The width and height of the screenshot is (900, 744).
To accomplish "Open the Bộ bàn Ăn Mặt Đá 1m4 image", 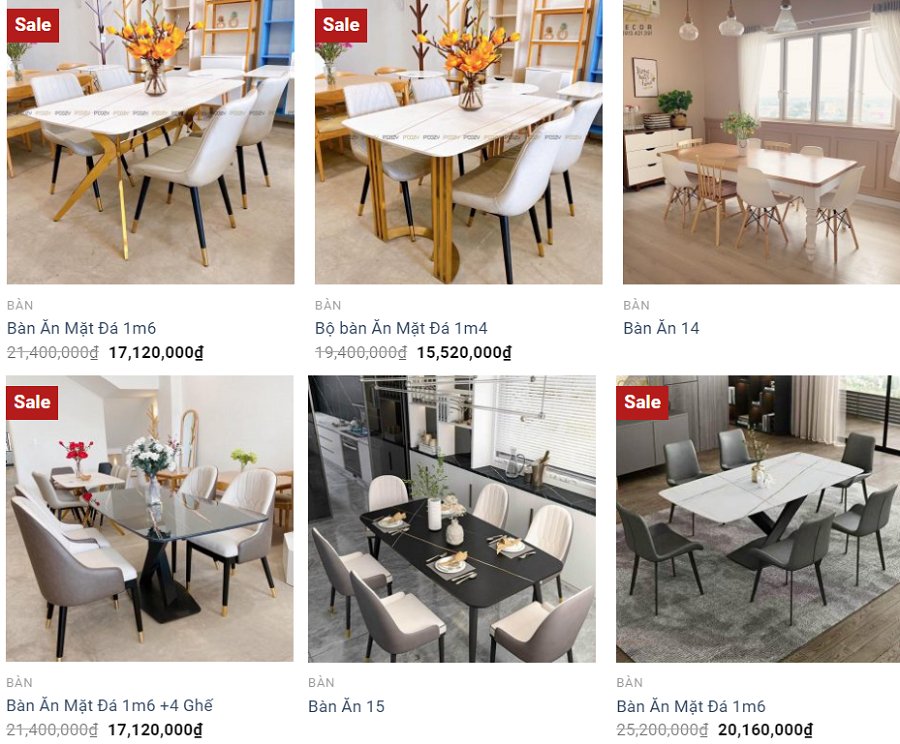I will click(459, 142).
